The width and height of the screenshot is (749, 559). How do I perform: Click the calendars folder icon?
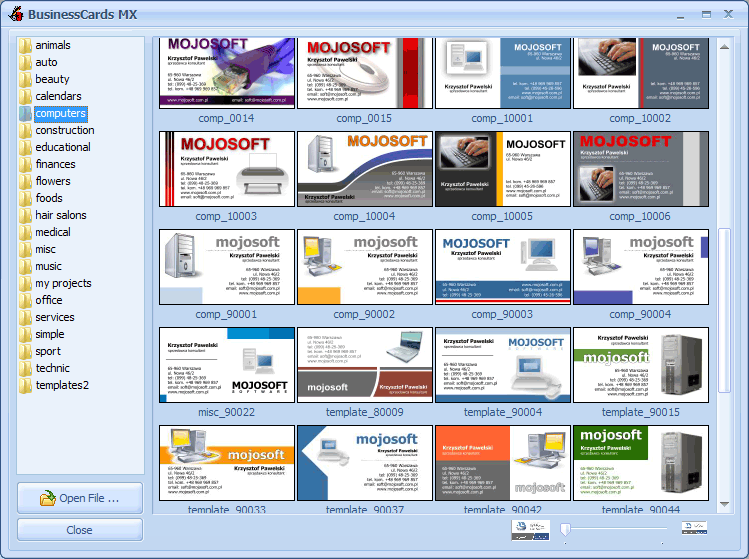tap(25, 97)
